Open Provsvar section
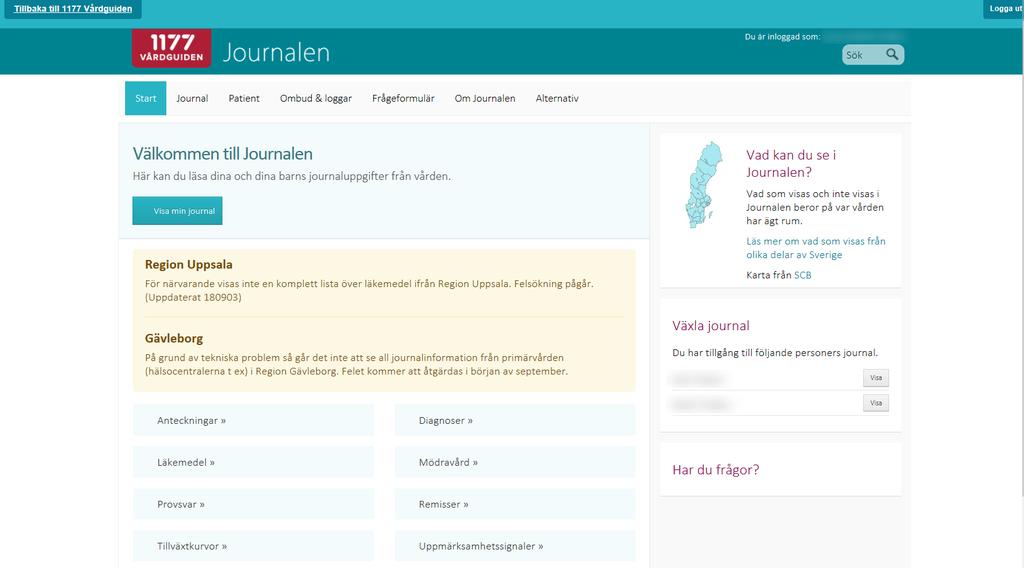Image resolution: width=1024 pixels, height=568 pixels. click(253, 504)
